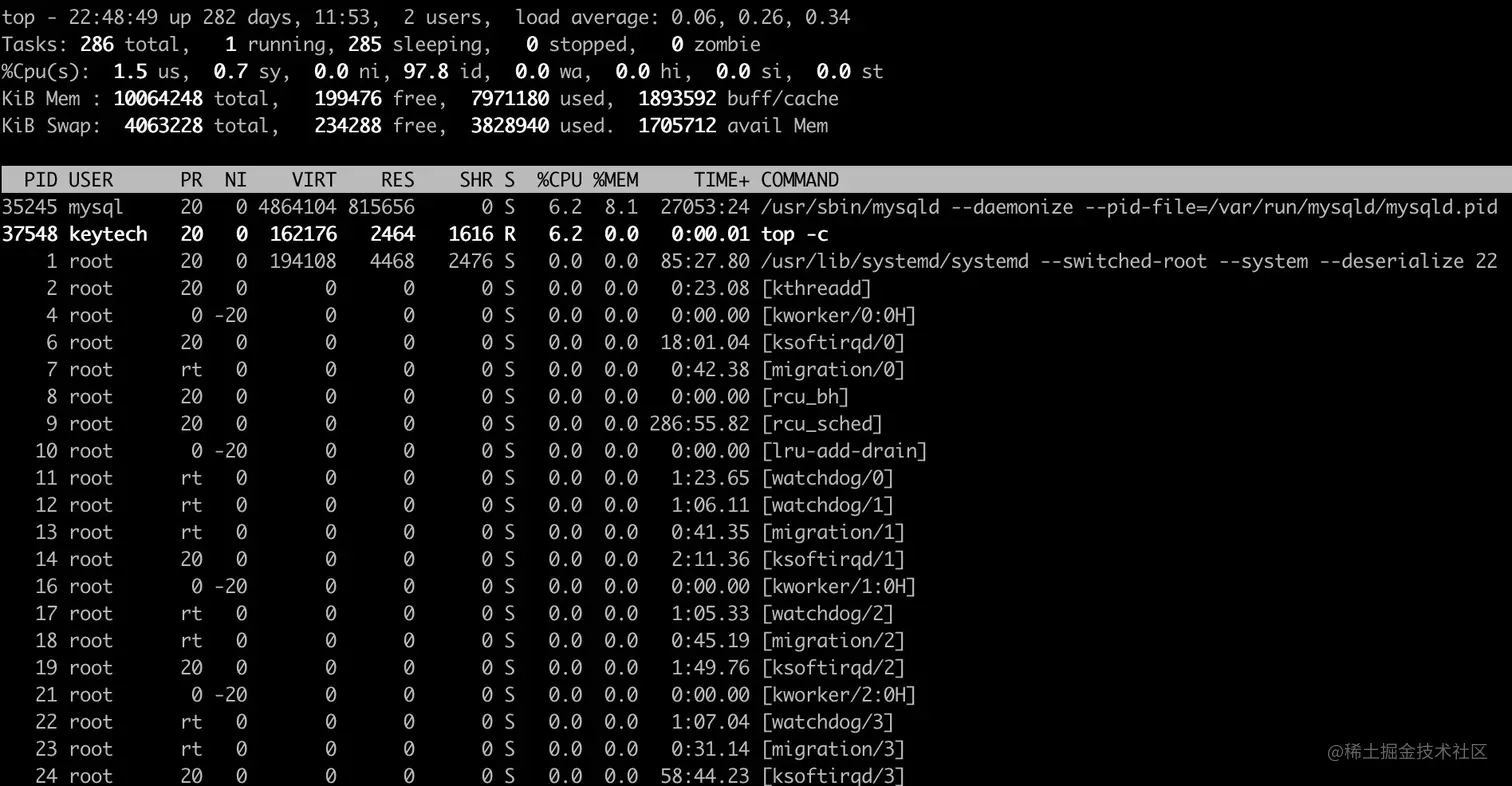Click PID 35245

point(30,207)
